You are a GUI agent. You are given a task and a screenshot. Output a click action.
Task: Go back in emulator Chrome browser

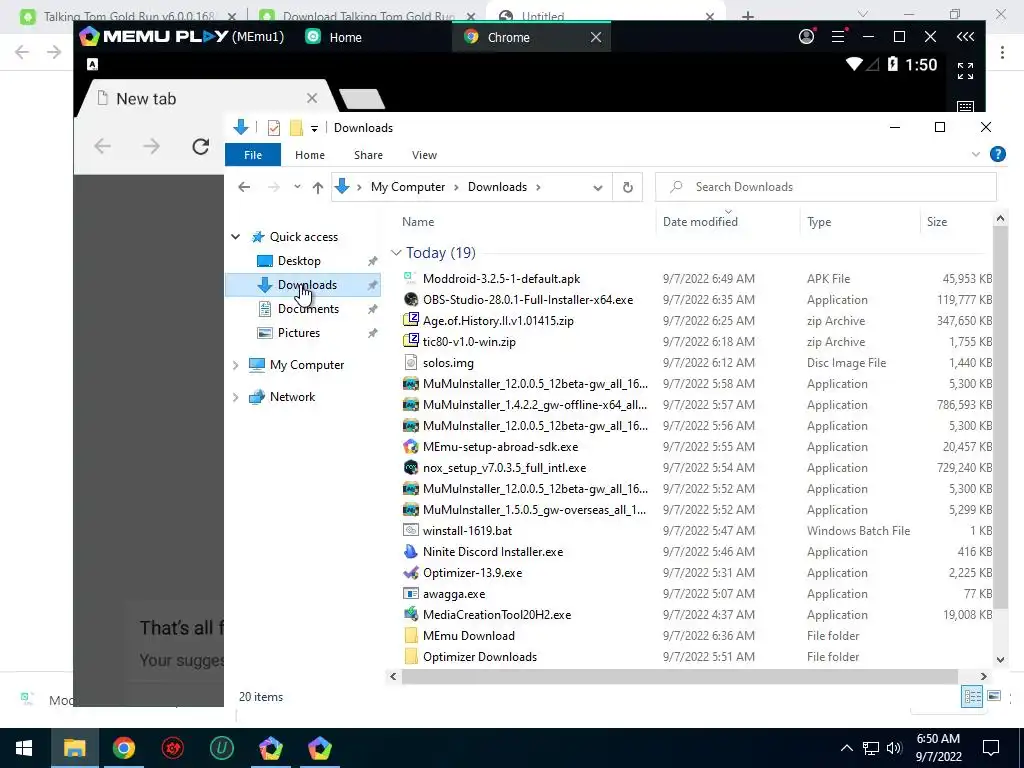pyautogui.click(x=103, y=146)
